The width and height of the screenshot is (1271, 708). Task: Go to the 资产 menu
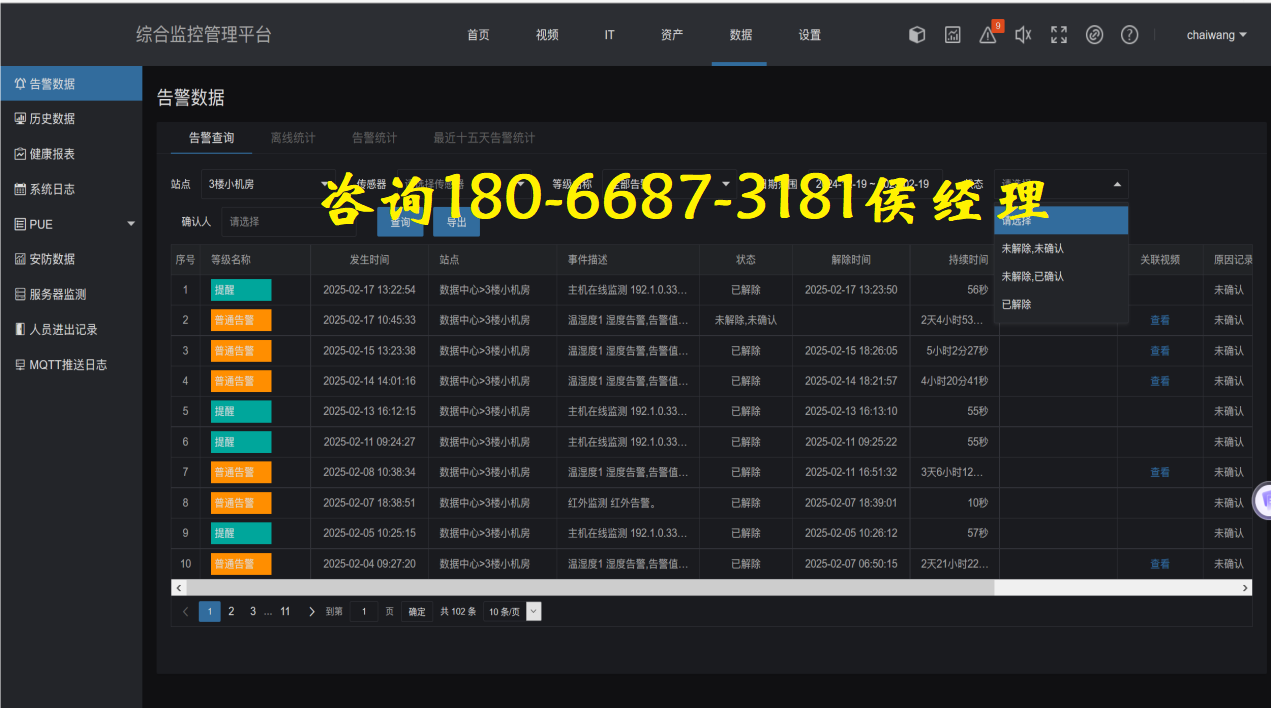(672, 35)
